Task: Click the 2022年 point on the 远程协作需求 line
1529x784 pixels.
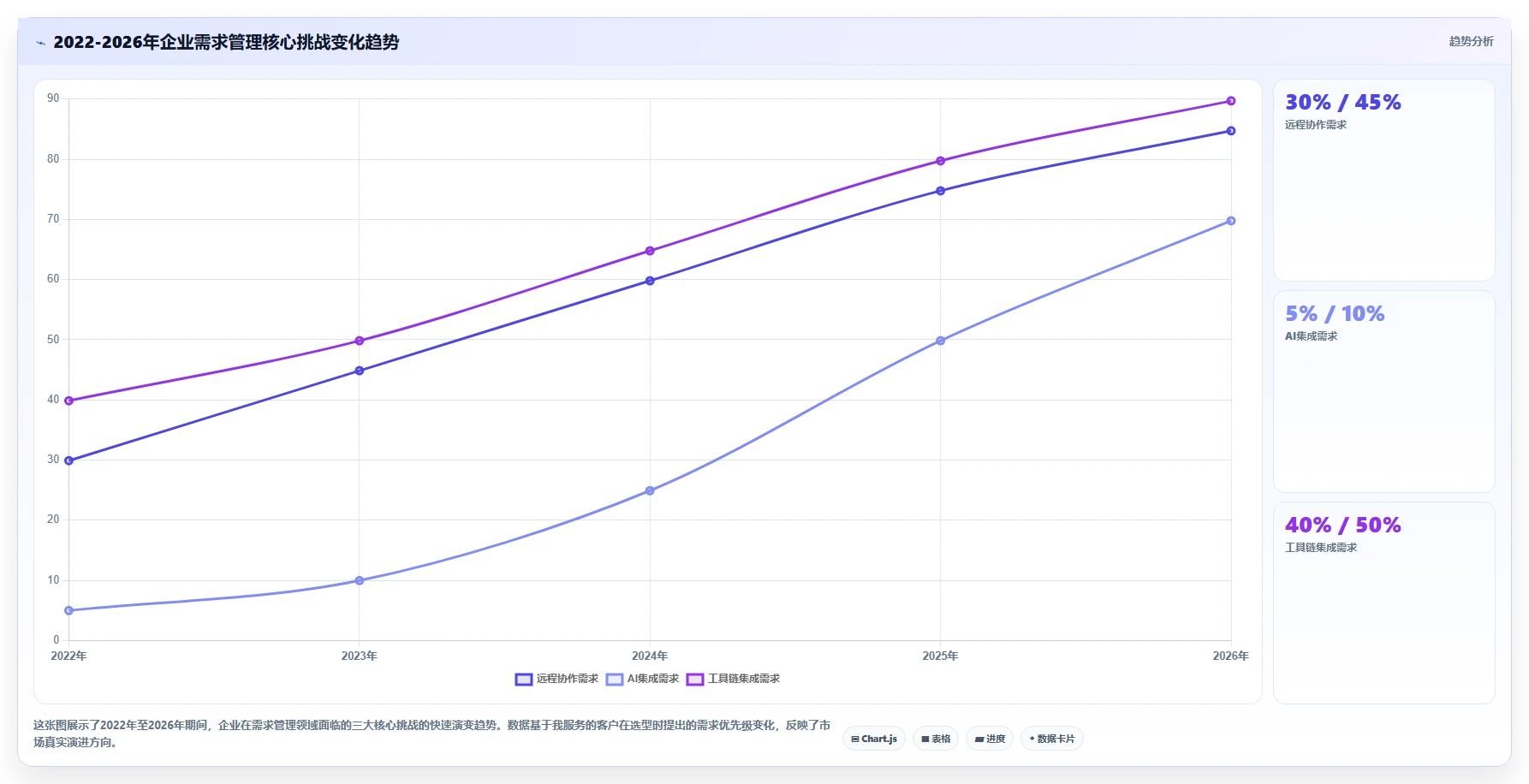Action: (69, 460)
